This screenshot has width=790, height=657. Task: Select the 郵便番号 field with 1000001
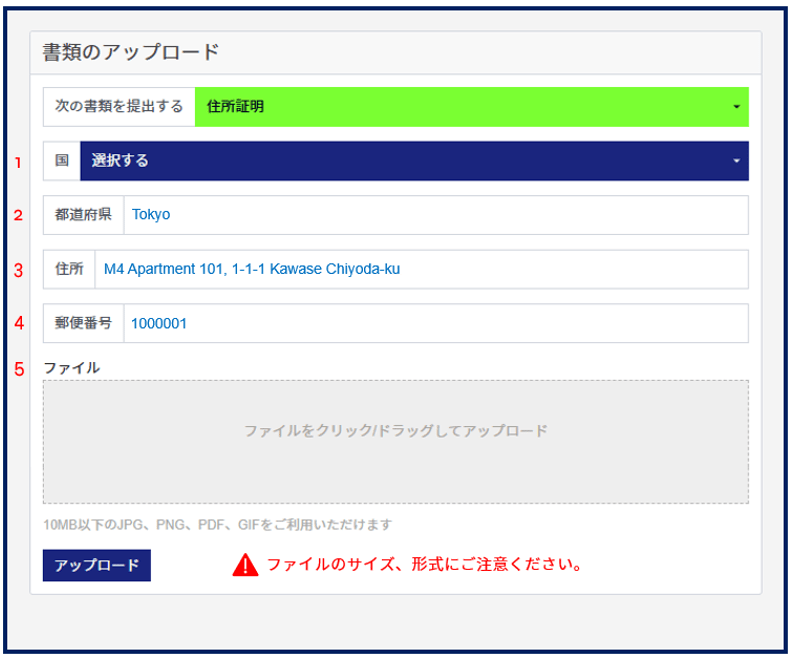435,323
